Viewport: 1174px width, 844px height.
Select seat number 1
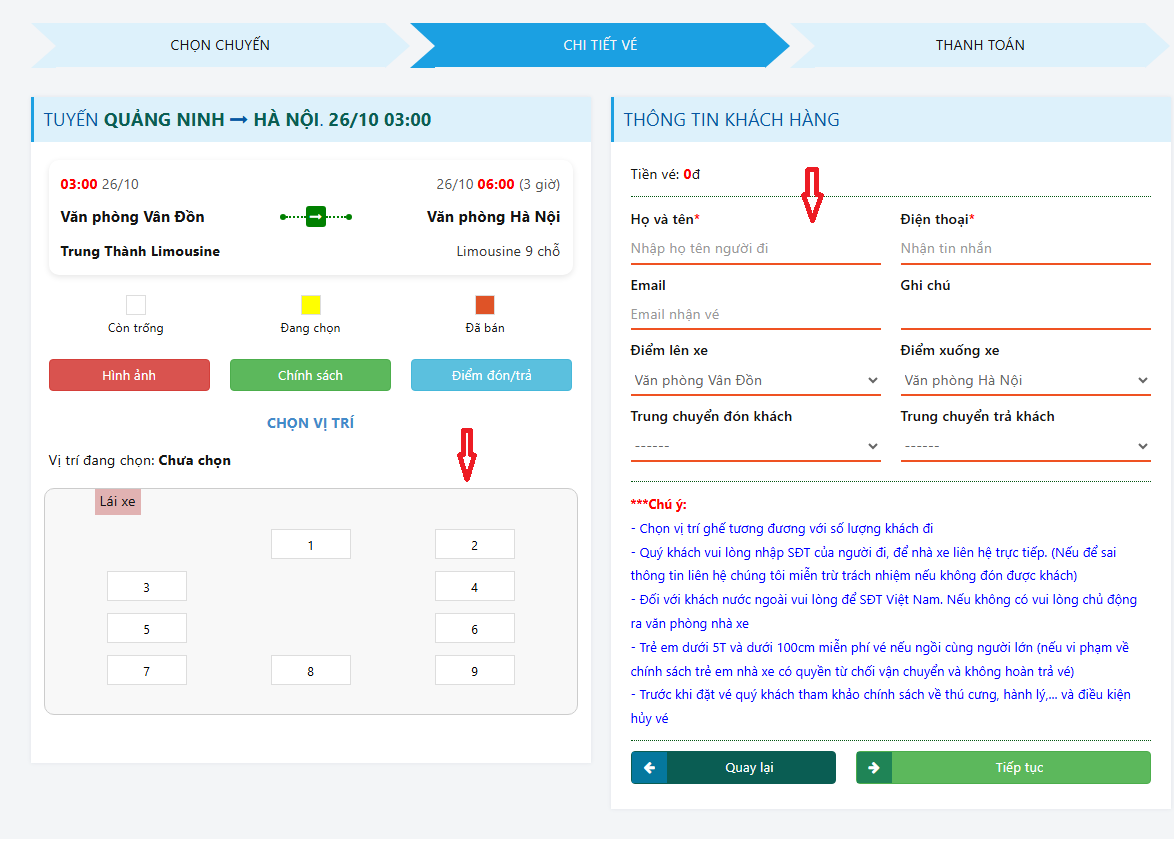pyautogui.click(x=310, y=545)
